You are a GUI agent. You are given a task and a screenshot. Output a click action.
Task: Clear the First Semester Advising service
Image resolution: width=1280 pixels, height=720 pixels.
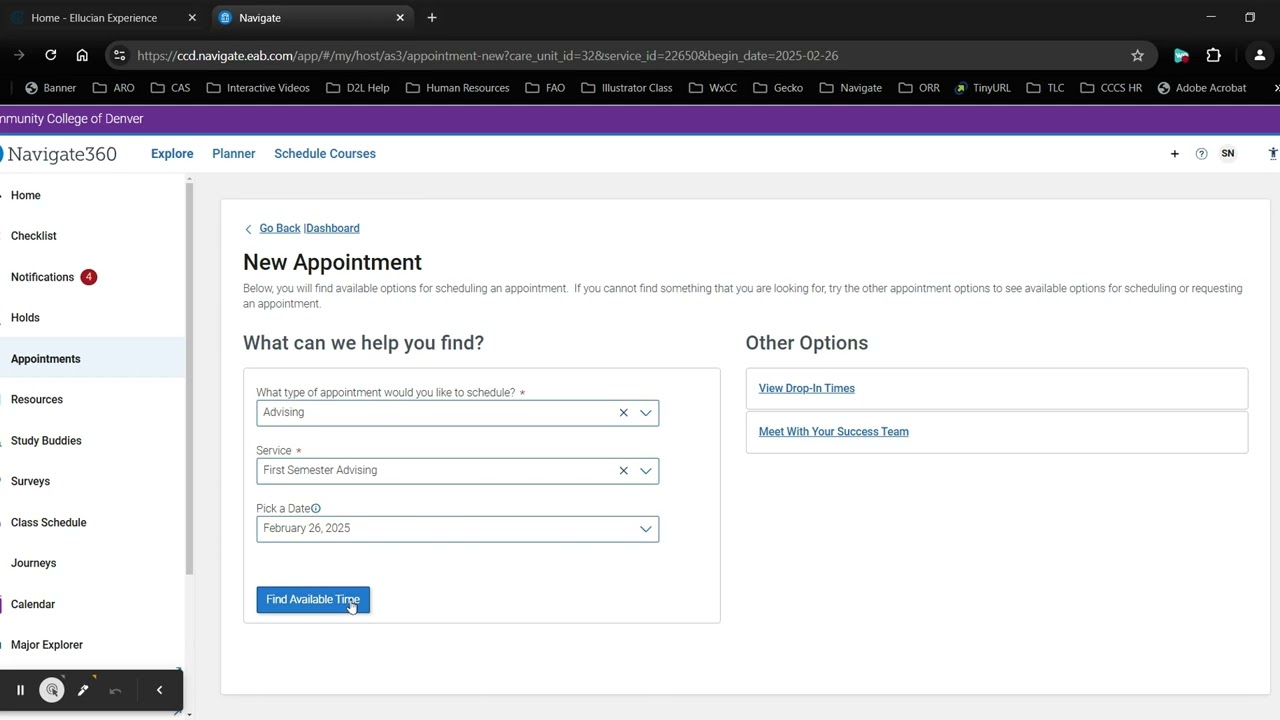point(623,471)
